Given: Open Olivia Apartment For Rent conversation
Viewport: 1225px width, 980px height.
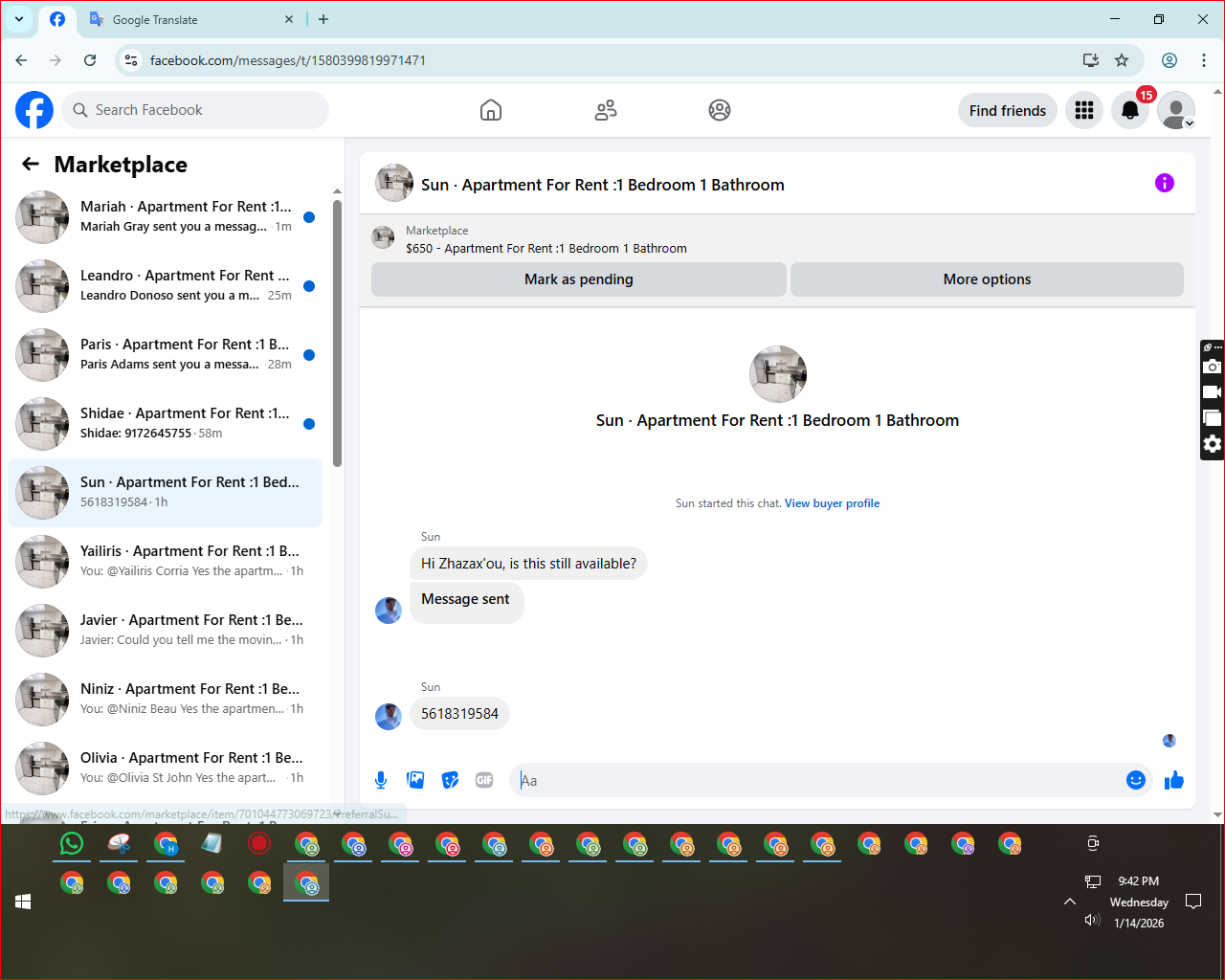Looking at the screenshot, I should (x=165, y=768).
